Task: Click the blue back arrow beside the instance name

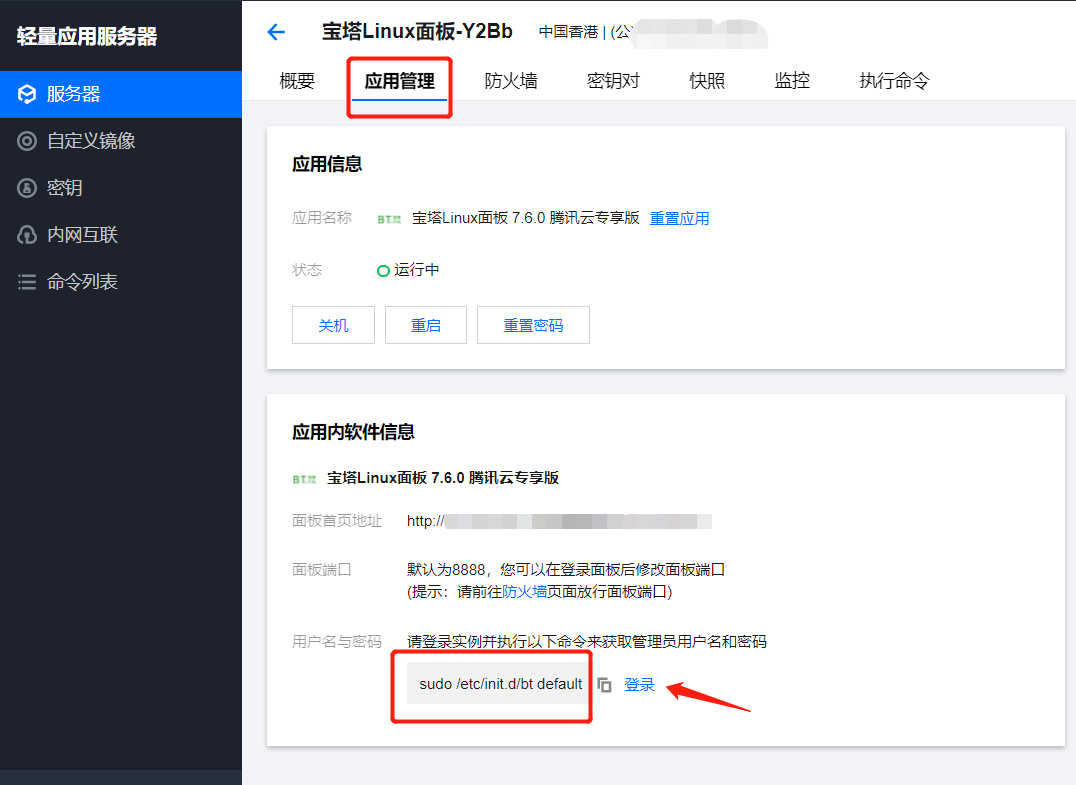Action: 276,31
